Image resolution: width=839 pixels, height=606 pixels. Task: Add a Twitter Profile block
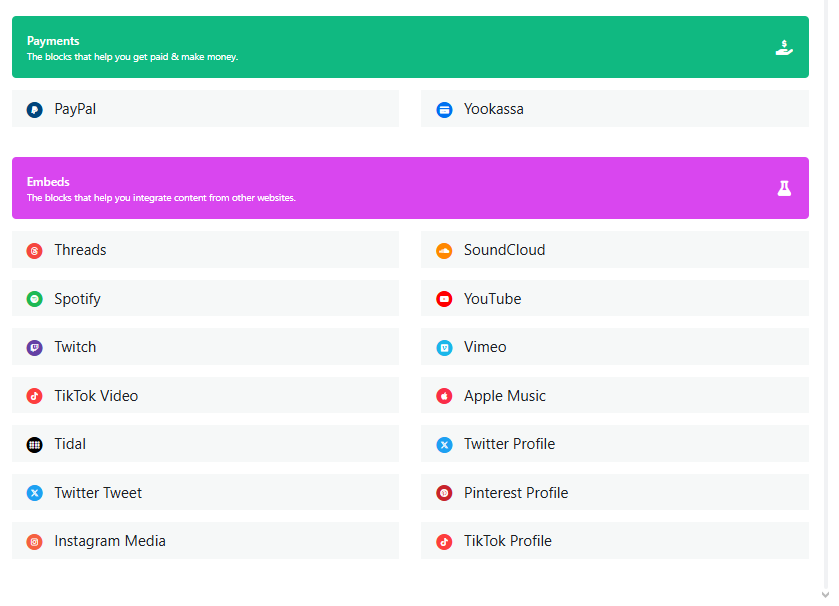pyautogui.click(x=615, y=443)
